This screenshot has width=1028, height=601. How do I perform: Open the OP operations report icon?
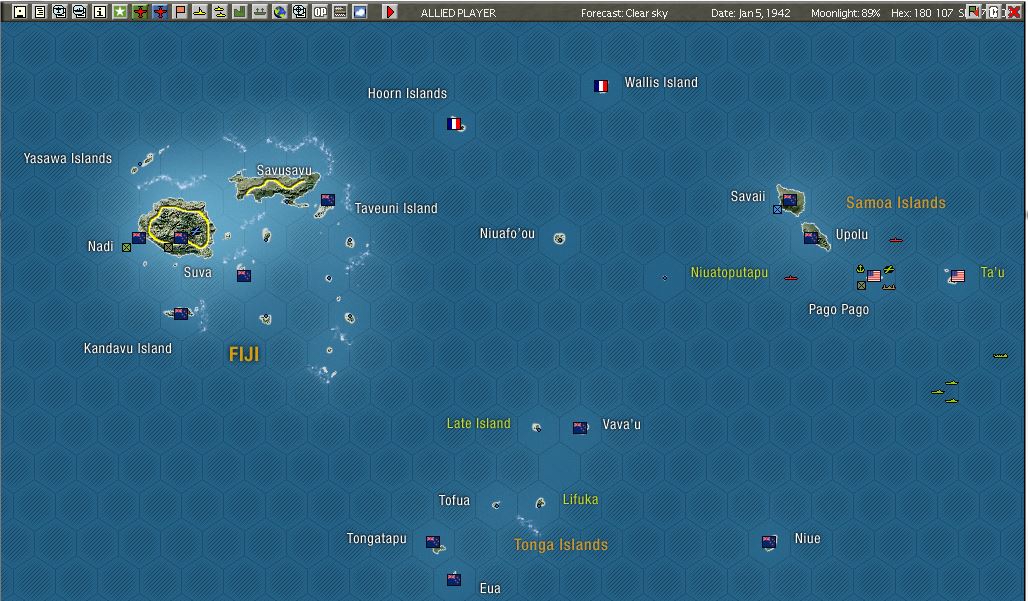pyautogui.click(x=320, y=12)
